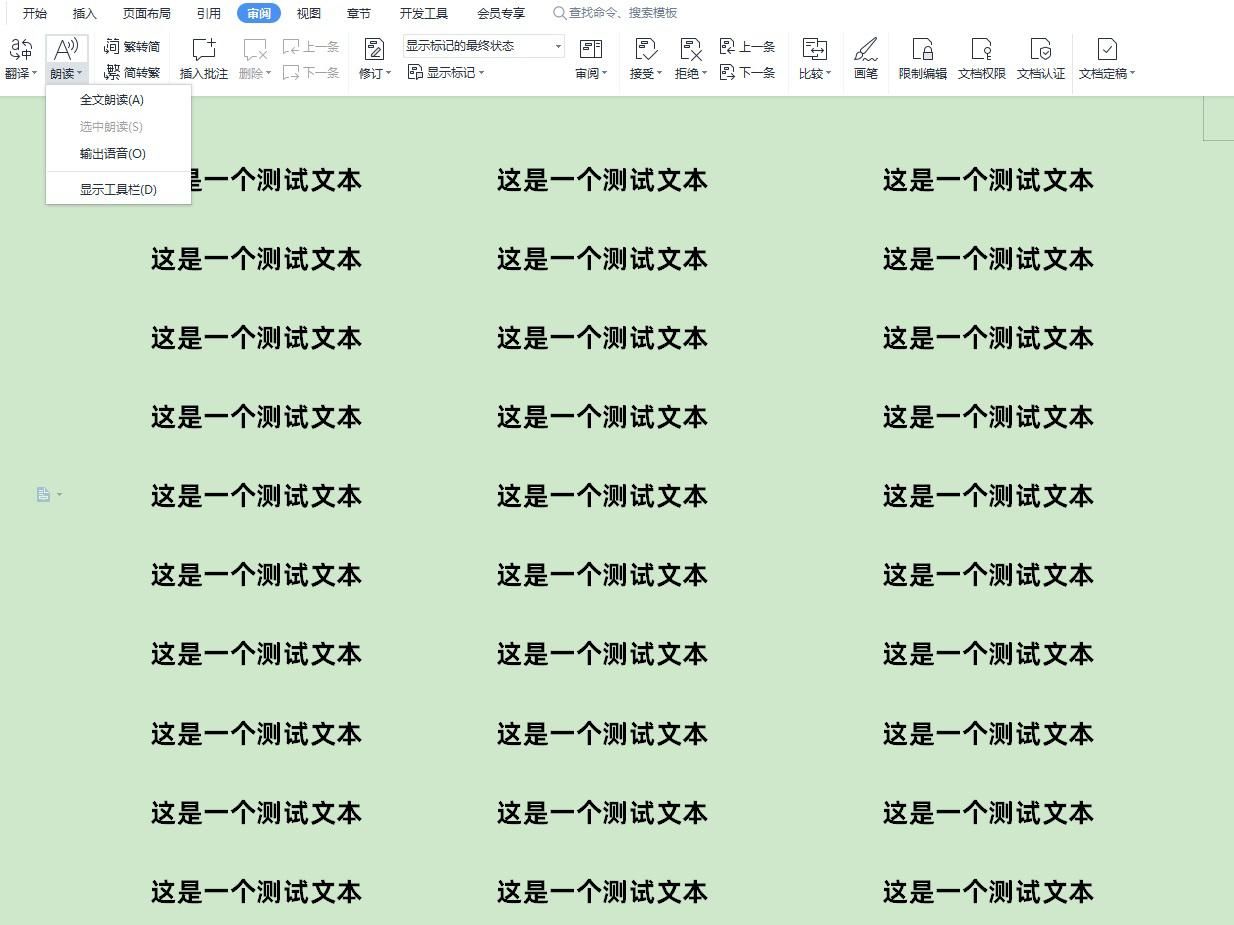Click the 比较 compare documents icon

point(815,50)
